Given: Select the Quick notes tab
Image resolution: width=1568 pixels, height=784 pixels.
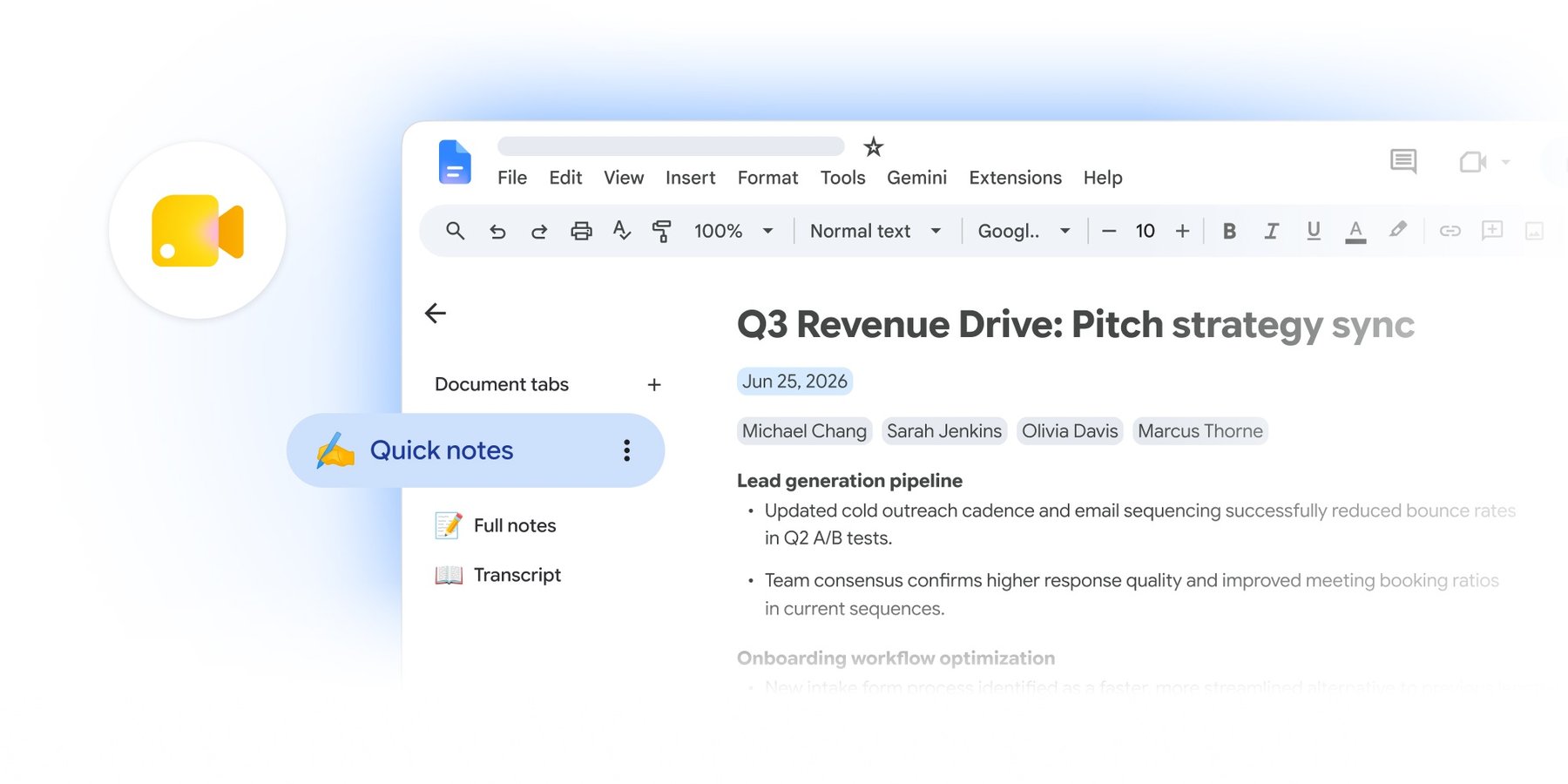Looking at the screenshot, I should [x=476, y=450].
